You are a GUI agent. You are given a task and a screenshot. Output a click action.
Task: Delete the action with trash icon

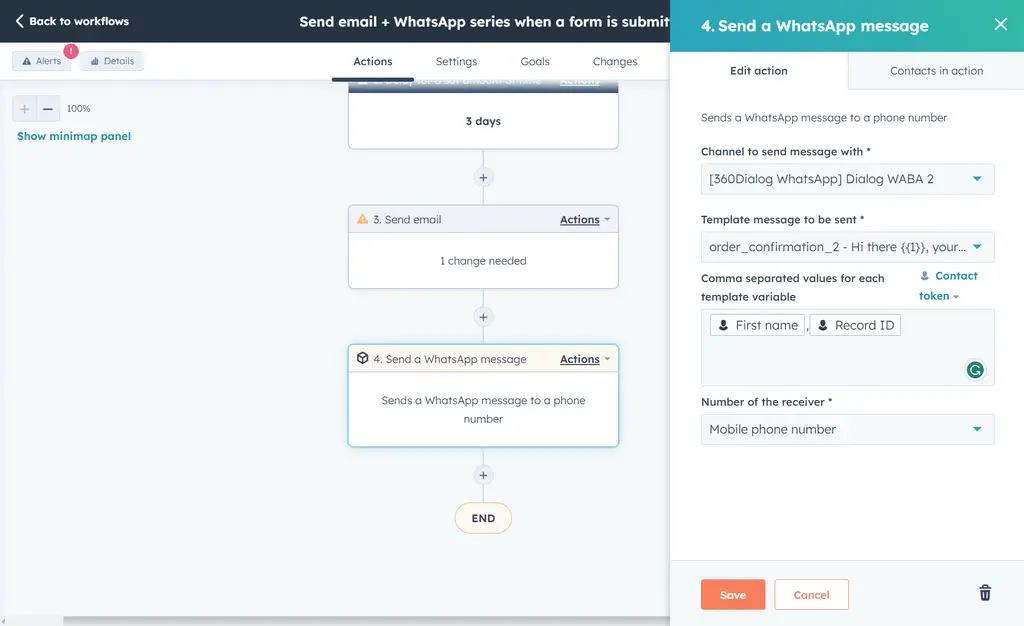985,593
